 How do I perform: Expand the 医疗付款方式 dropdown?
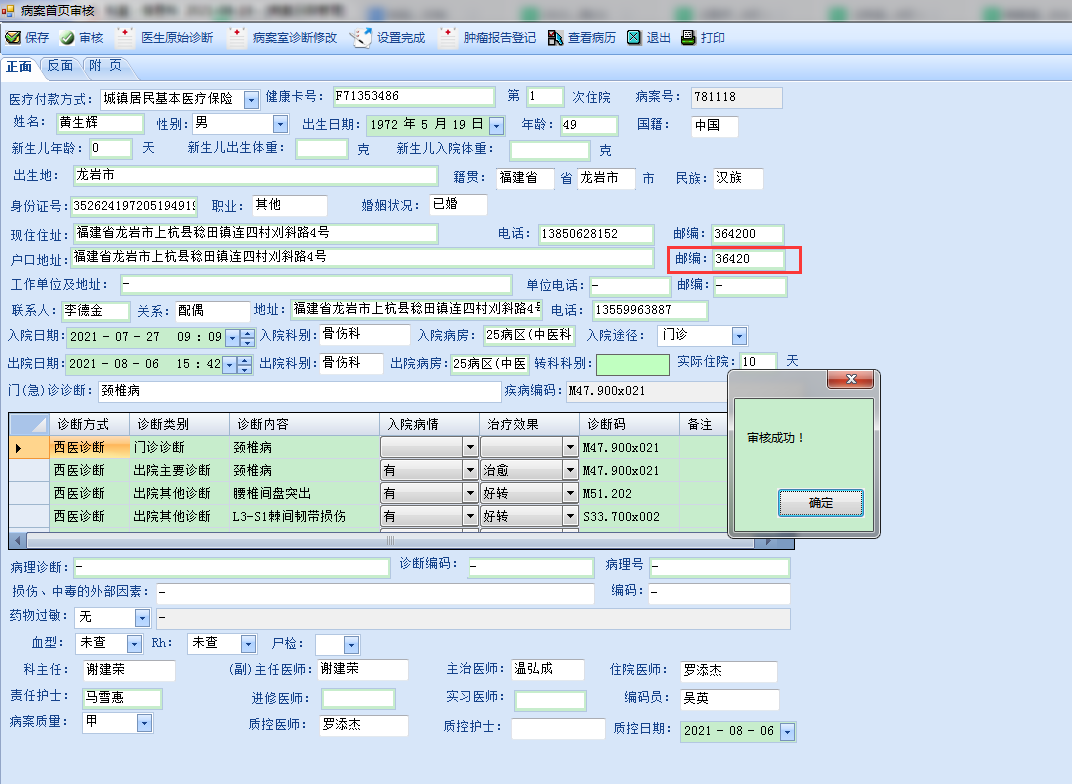251,99
